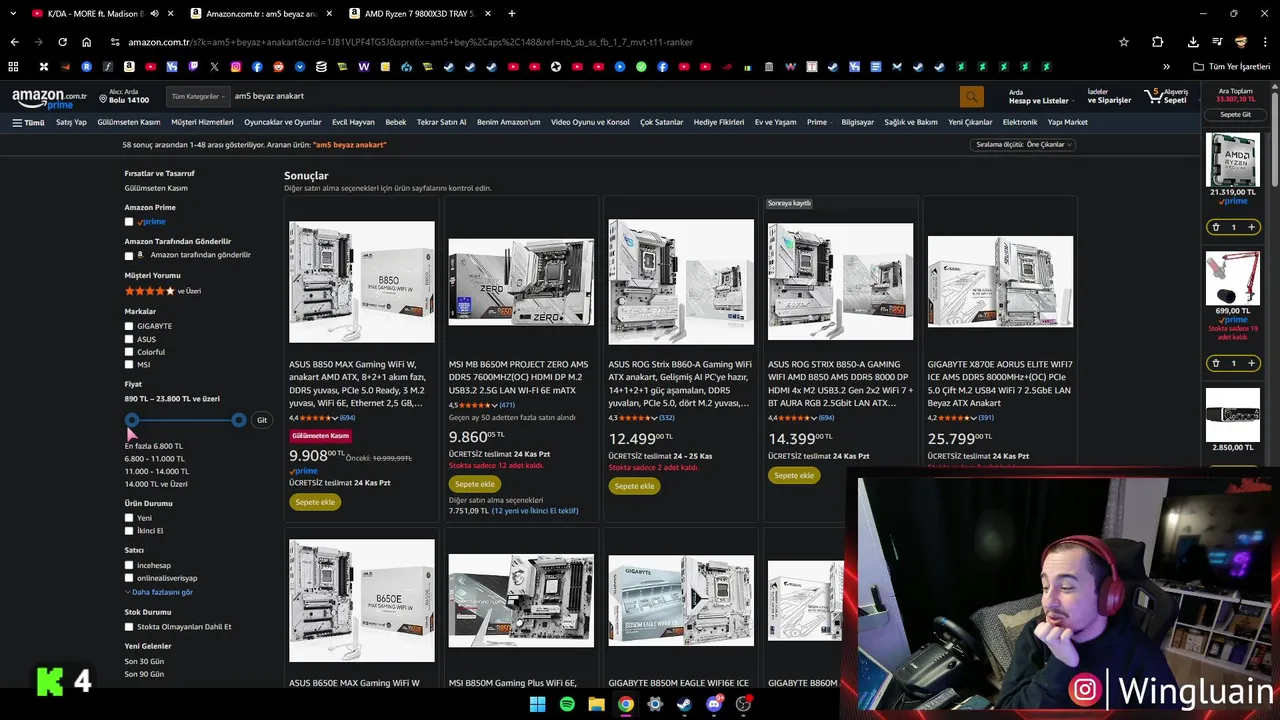Enable the Amazon Prime filter checkbox
The height and width of the screenshot is (720, 1280).
point(129,222)
